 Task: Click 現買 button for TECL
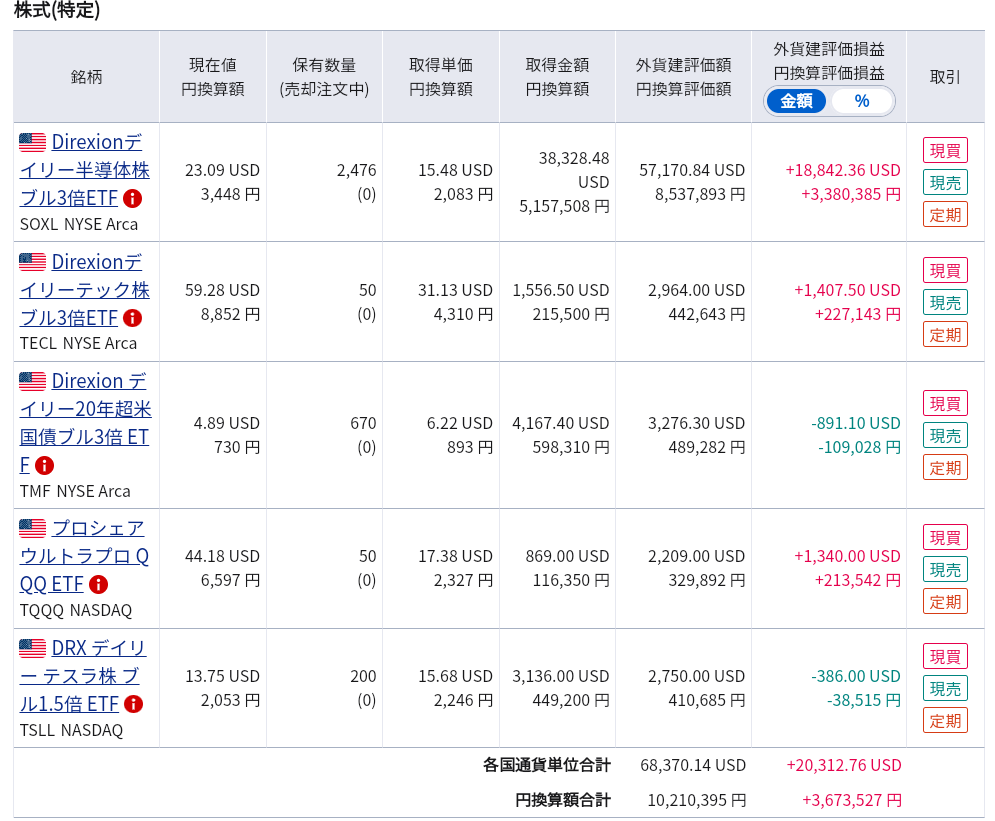pyautogui.click(x=945, y=271)
